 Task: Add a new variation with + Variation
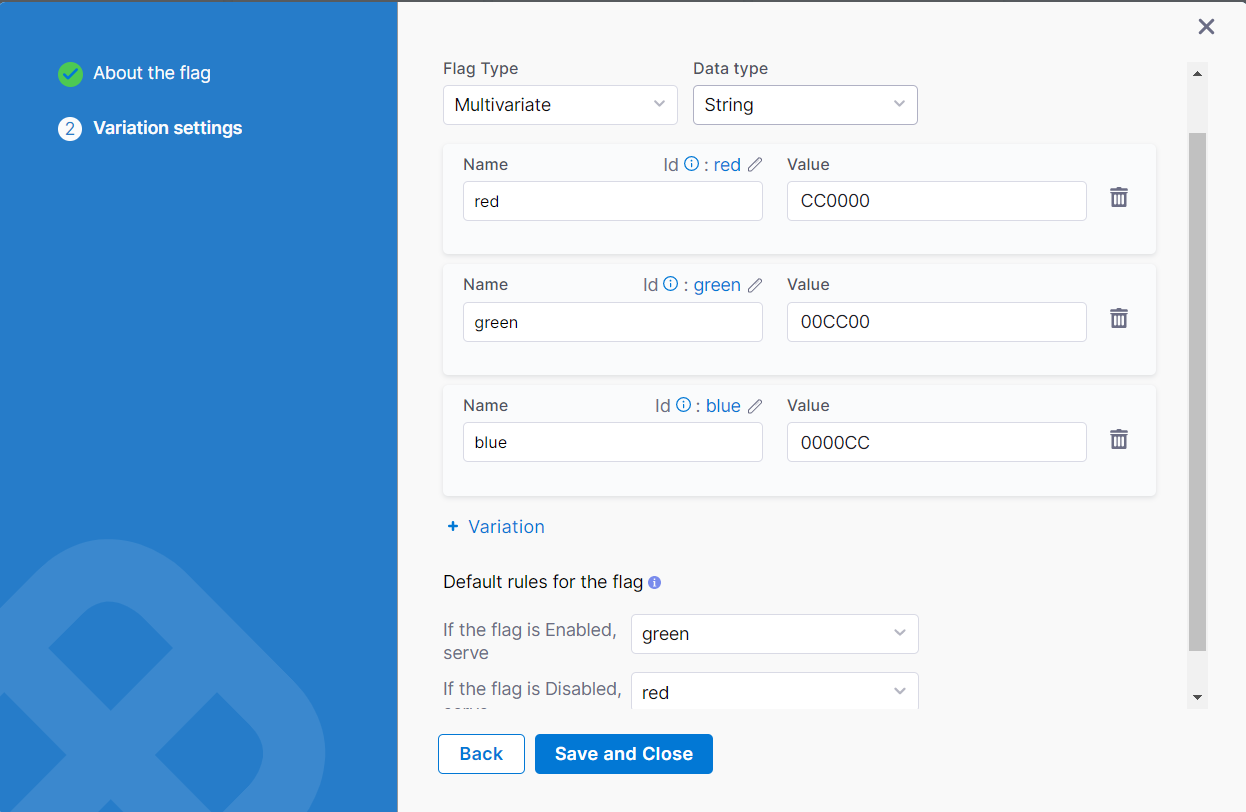coord(496,527)
